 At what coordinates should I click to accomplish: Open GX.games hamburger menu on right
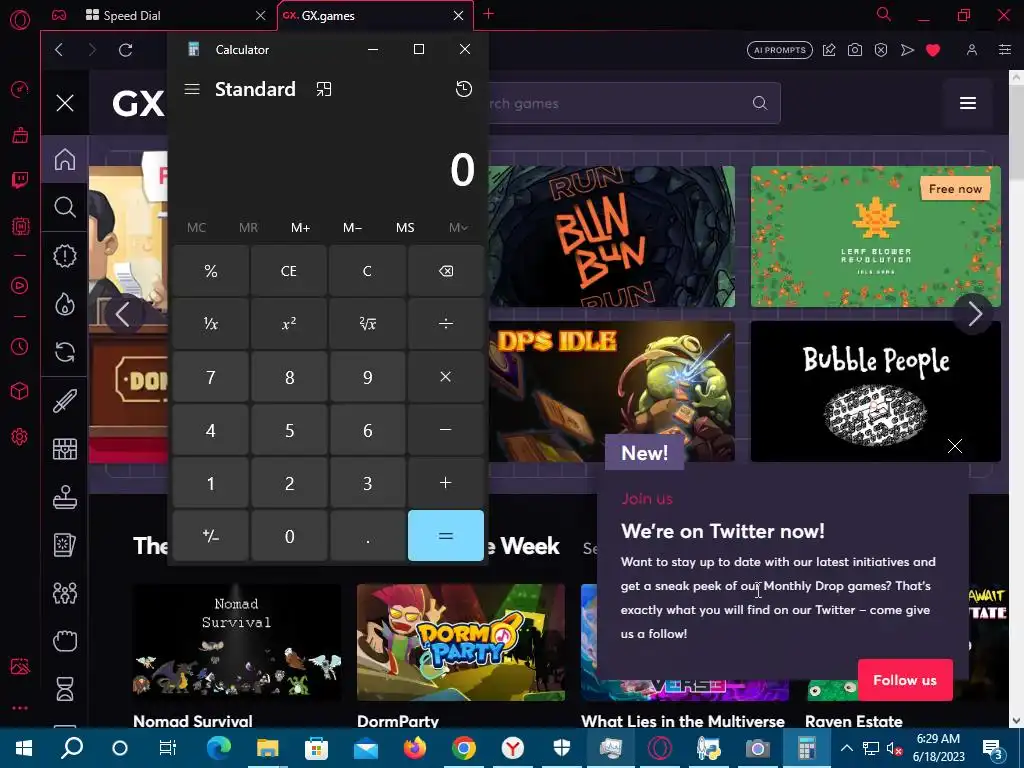[968, 103]
